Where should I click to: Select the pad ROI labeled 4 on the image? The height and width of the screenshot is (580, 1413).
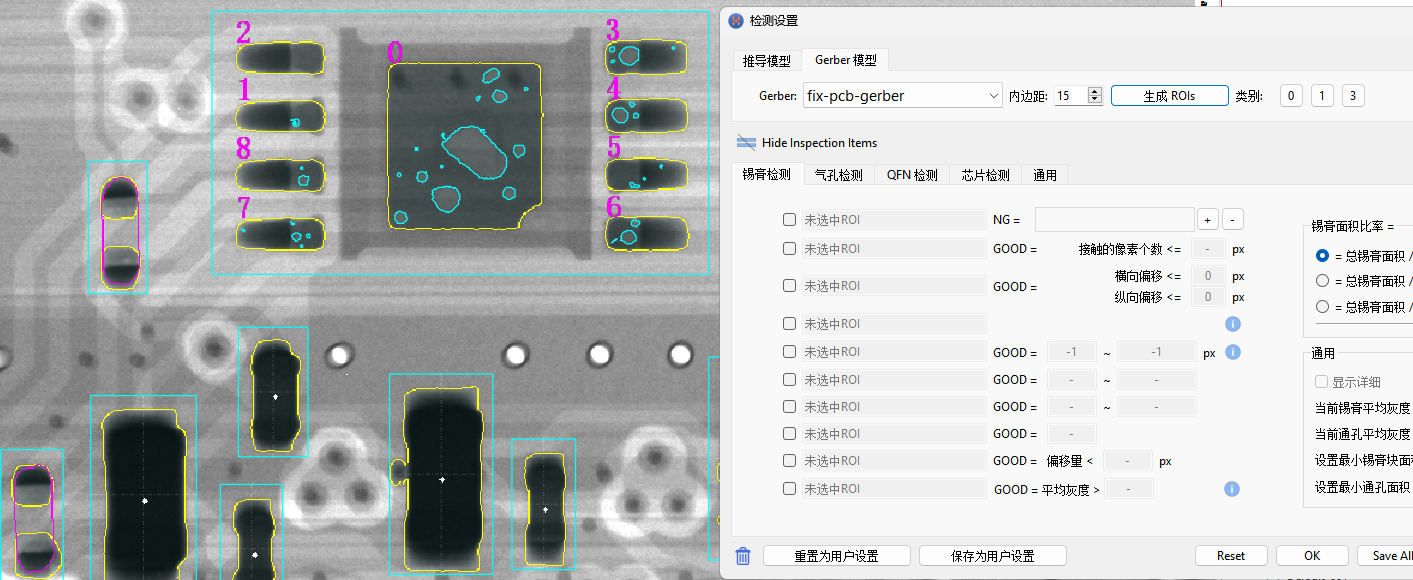click(646, 116)
